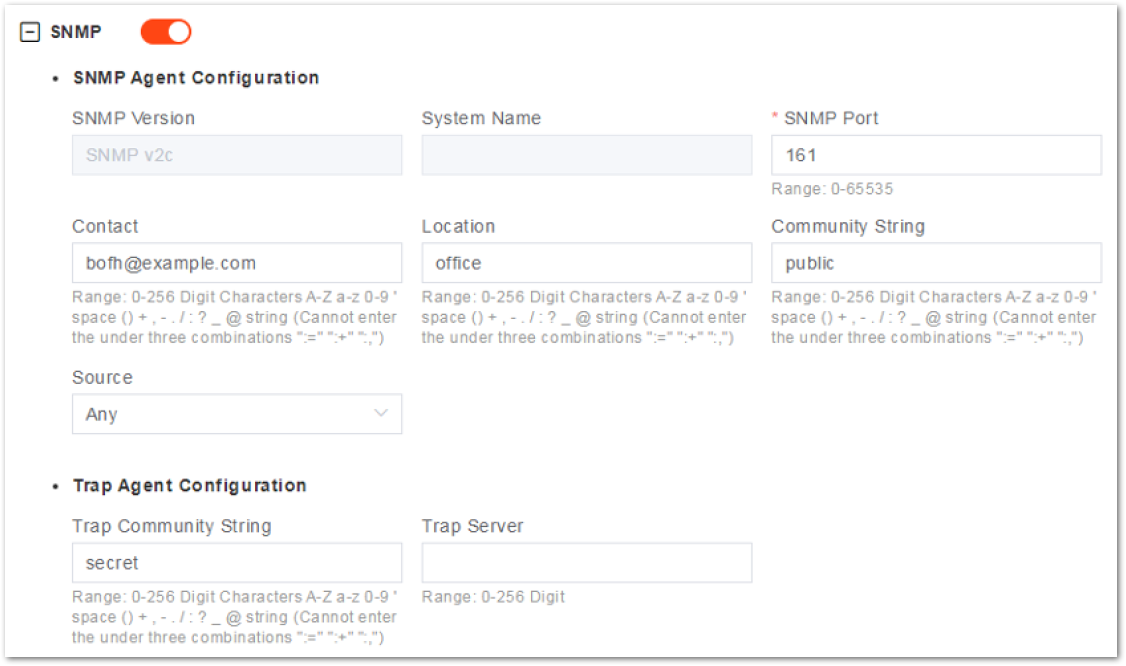The image size is (1126, 666).
Task: Collapse the SNMP section minus icon
Action: click(29, 32)
